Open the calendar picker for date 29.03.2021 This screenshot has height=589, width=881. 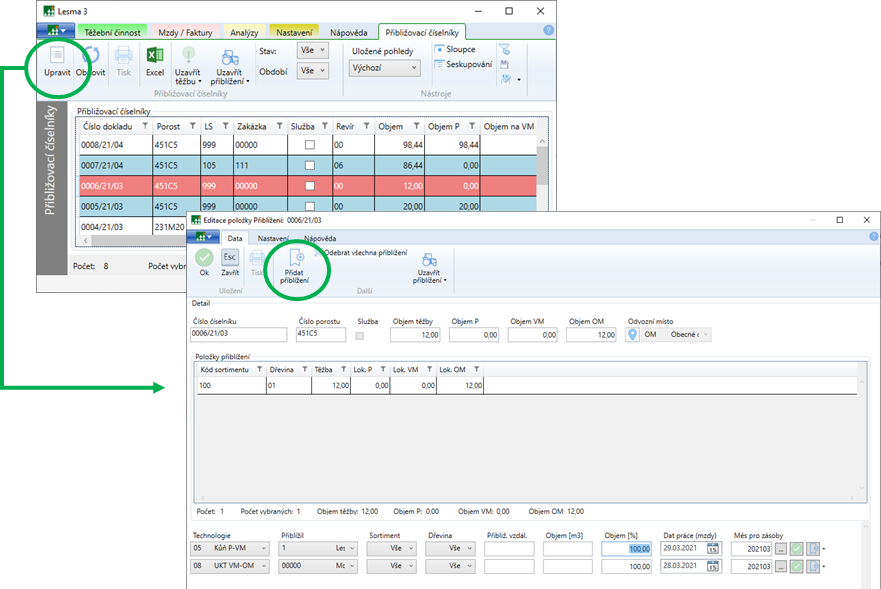pos(713,548)
